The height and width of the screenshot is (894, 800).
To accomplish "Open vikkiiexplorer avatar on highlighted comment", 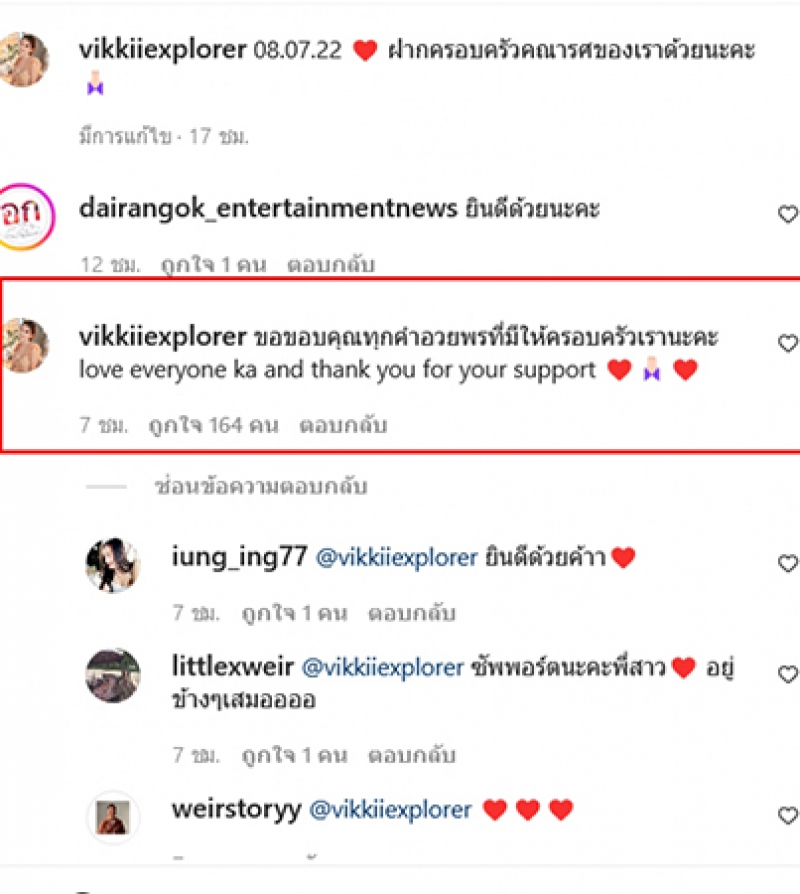I will tap(24, 346).
